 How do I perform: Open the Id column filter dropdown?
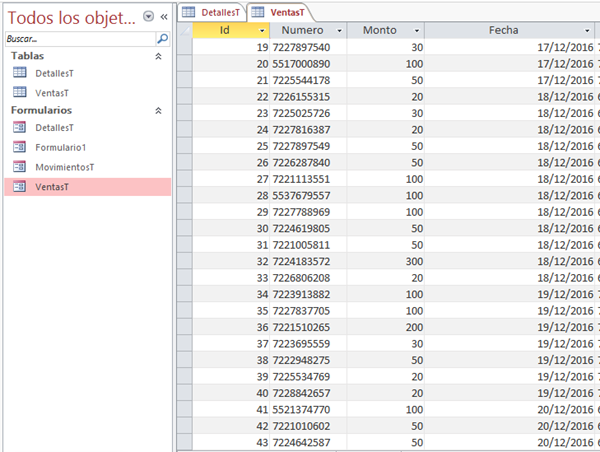click(x=262, y=31)
